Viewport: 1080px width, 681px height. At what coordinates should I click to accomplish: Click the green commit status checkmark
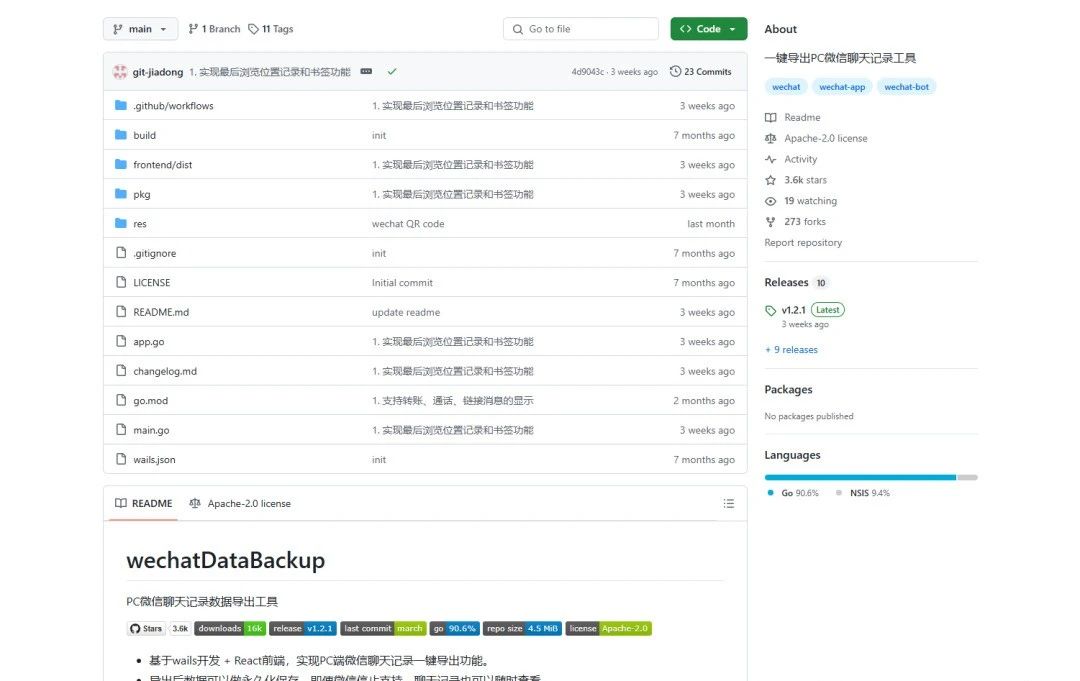click(x=392, y=72)
